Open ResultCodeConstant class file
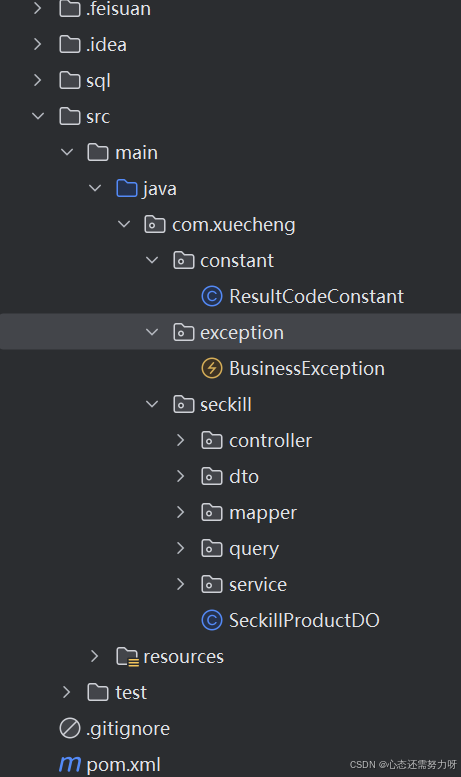 click(316, 296)
